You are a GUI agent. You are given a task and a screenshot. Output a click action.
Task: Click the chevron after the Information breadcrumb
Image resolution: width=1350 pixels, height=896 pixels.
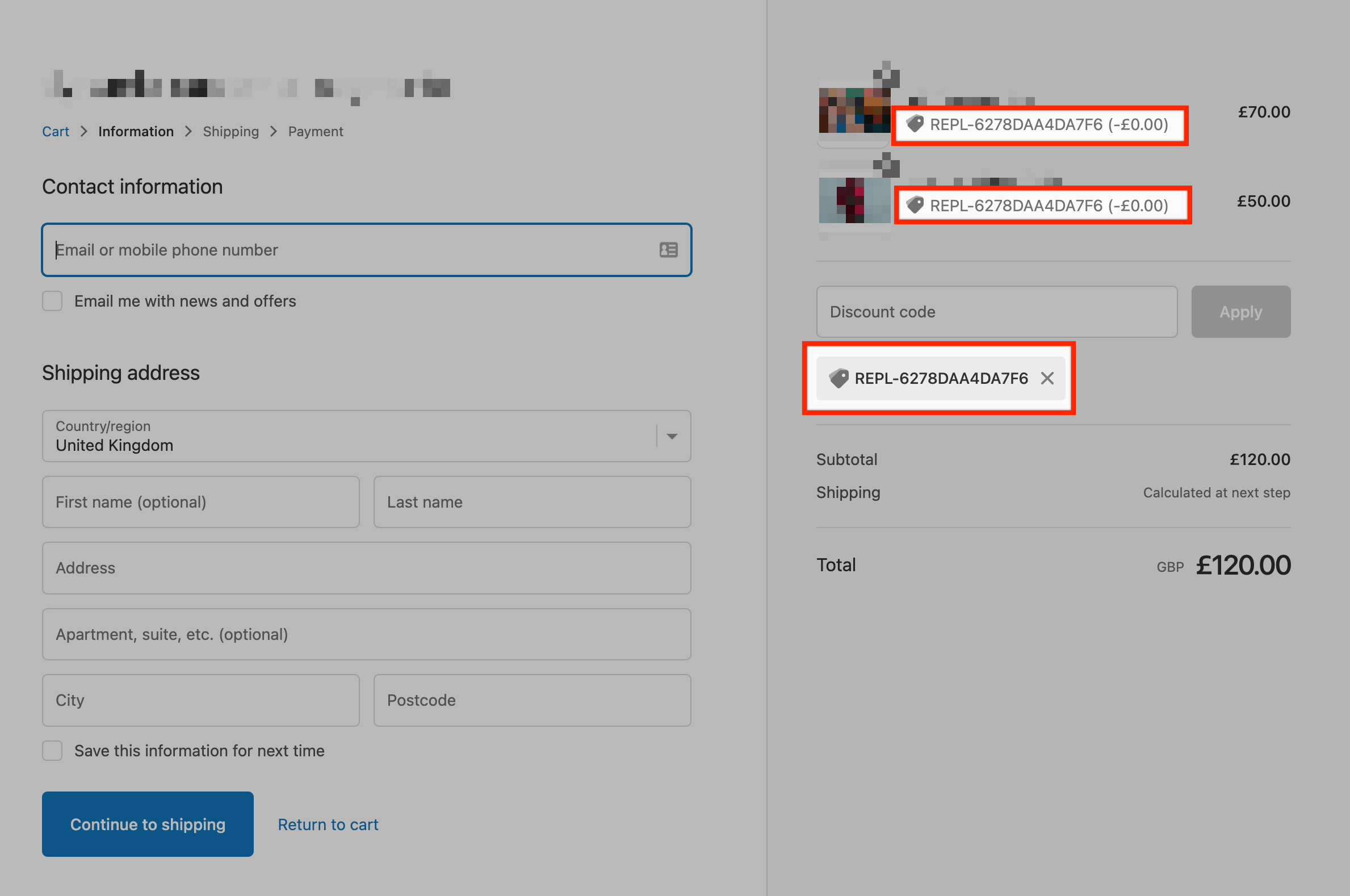pyautogui.click(x=188, y=131)
